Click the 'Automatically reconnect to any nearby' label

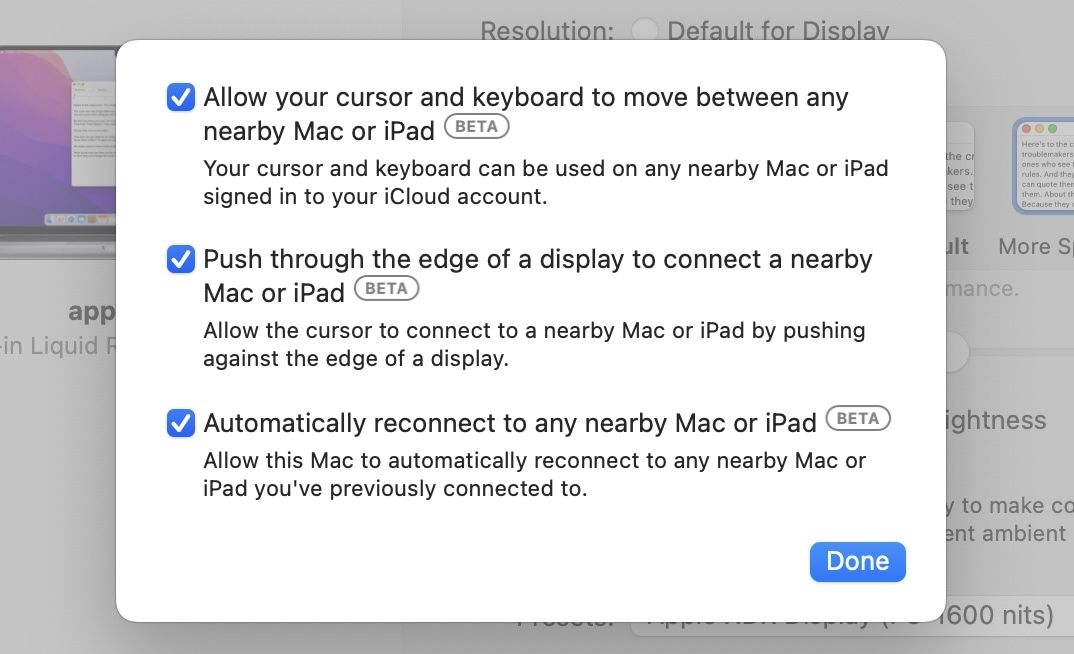click(x=510, y=423)
